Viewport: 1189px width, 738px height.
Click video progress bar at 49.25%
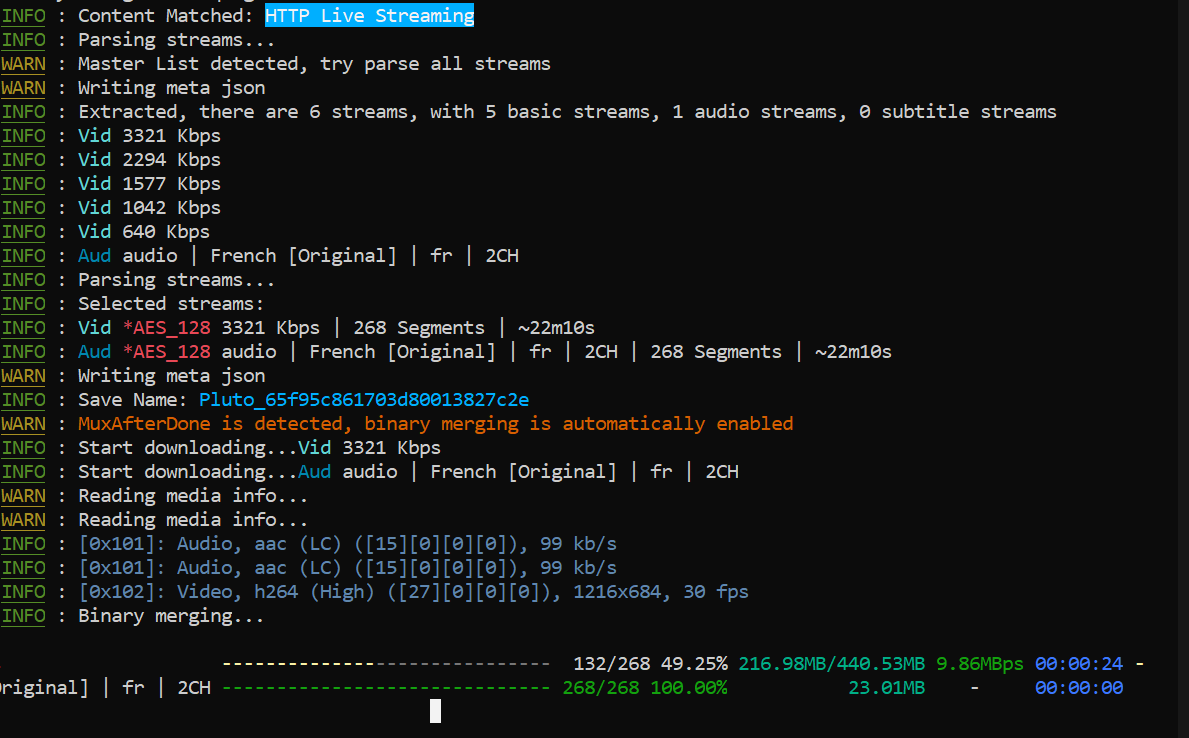click(386, 664)
